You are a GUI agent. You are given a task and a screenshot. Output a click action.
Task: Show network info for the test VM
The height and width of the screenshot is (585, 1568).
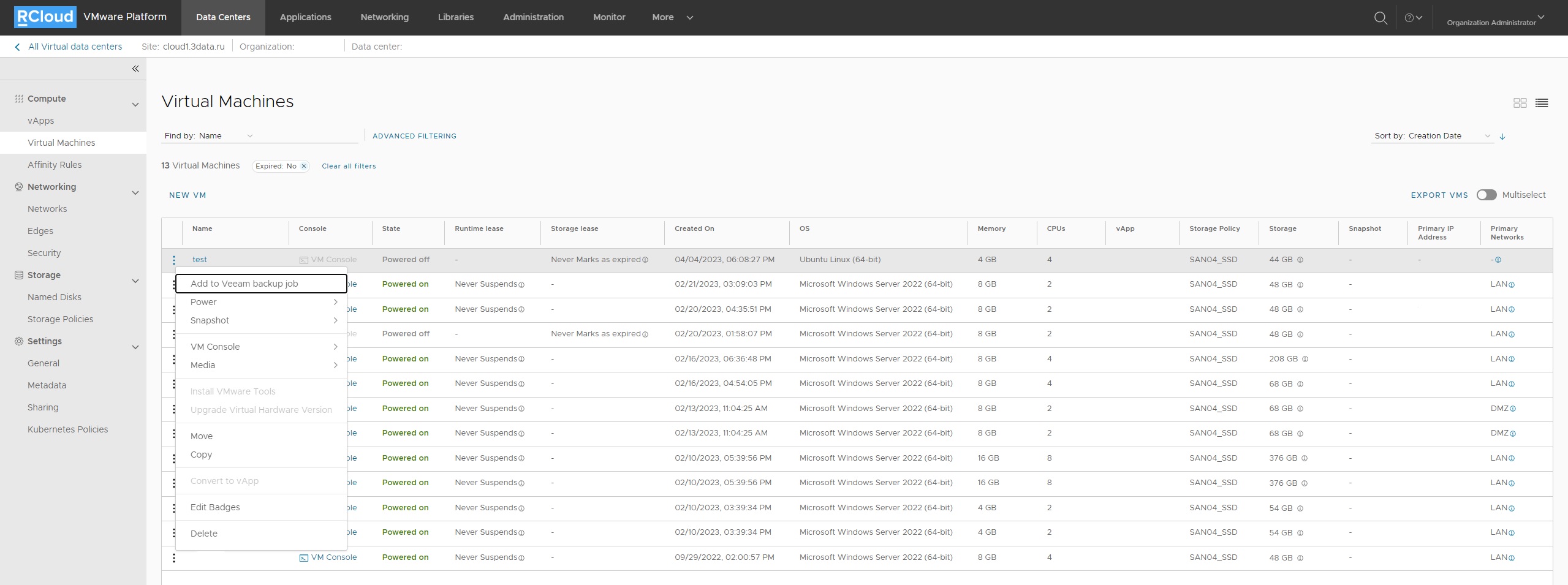(1498, 260)
